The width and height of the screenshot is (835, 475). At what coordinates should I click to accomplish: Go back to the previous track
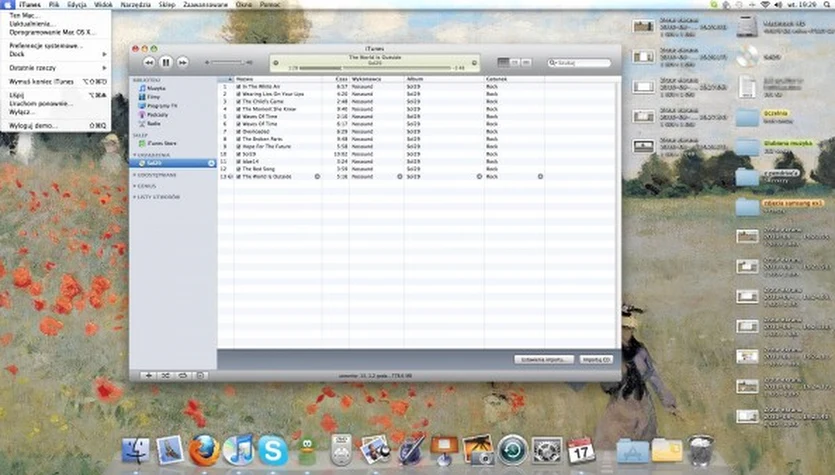[149, 62]
